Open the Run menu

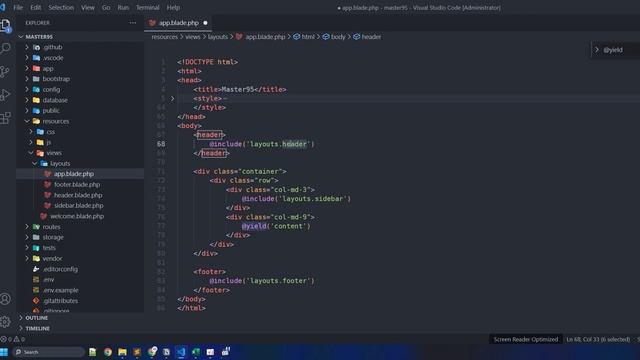[x=123, y=7]
